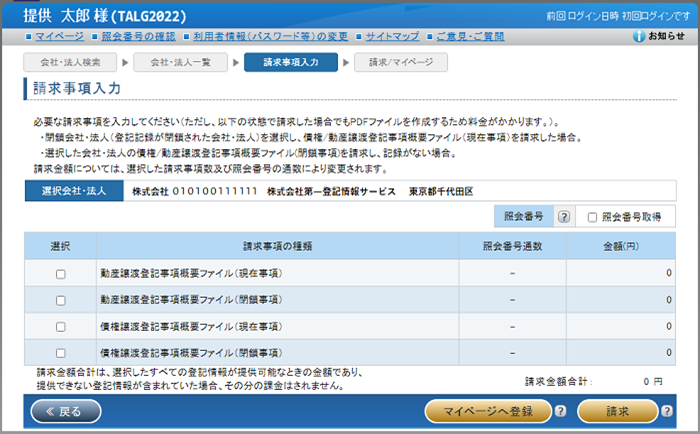The width and height of the screenshot is (700, 434).
Task: Open 照会番号の確認 link
Action: click(138, 36)
